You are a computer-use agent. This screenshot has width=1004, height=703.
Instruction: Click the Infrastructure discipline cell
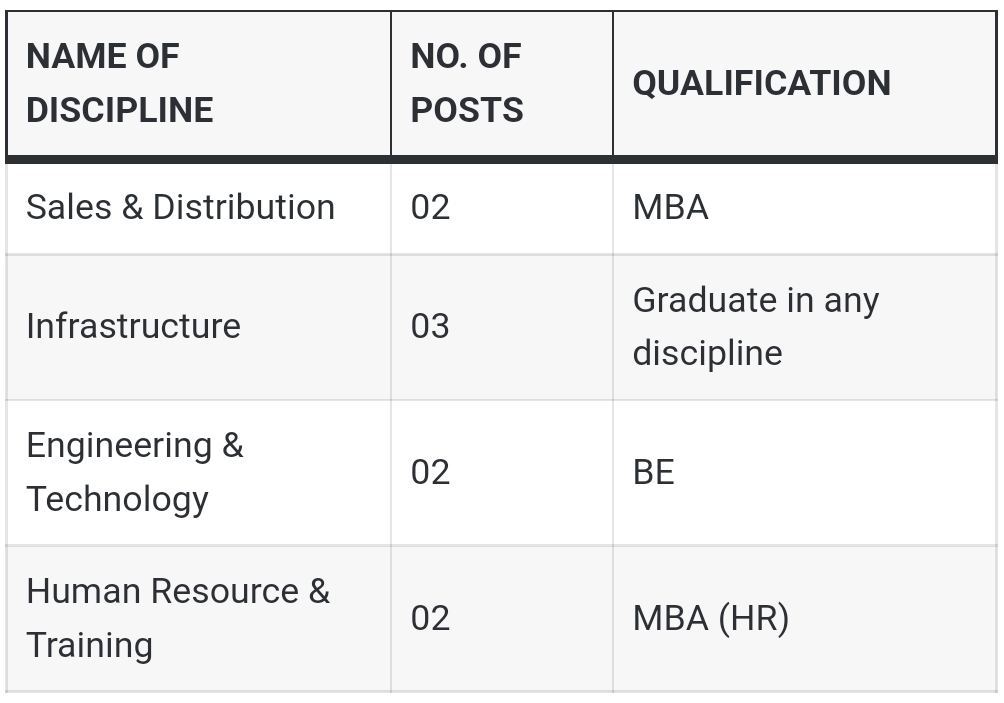pyautogui.click(x=133, y=326)
